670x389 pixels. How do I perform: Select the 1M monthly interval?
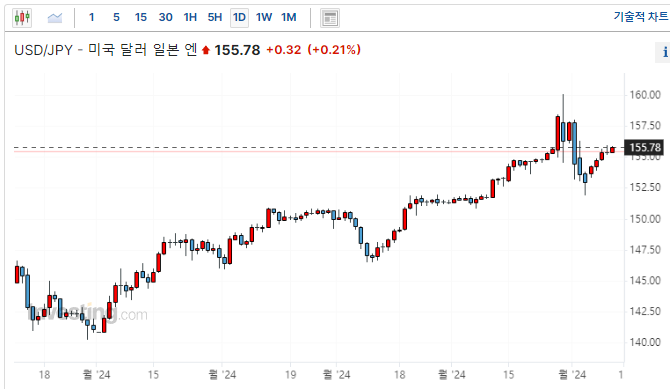tap(288, 18)
